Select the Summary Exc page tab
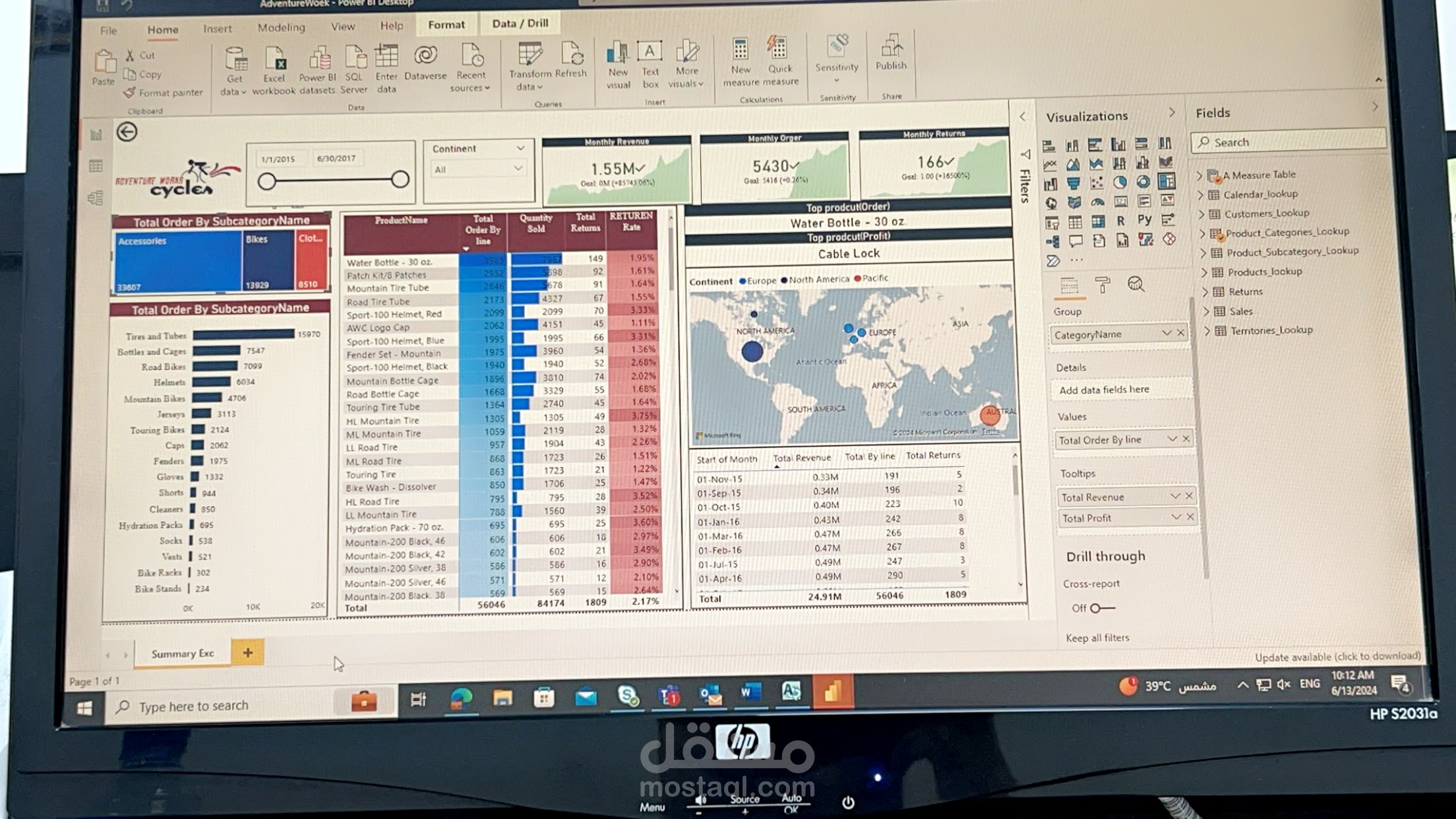 tap(183, 653)
